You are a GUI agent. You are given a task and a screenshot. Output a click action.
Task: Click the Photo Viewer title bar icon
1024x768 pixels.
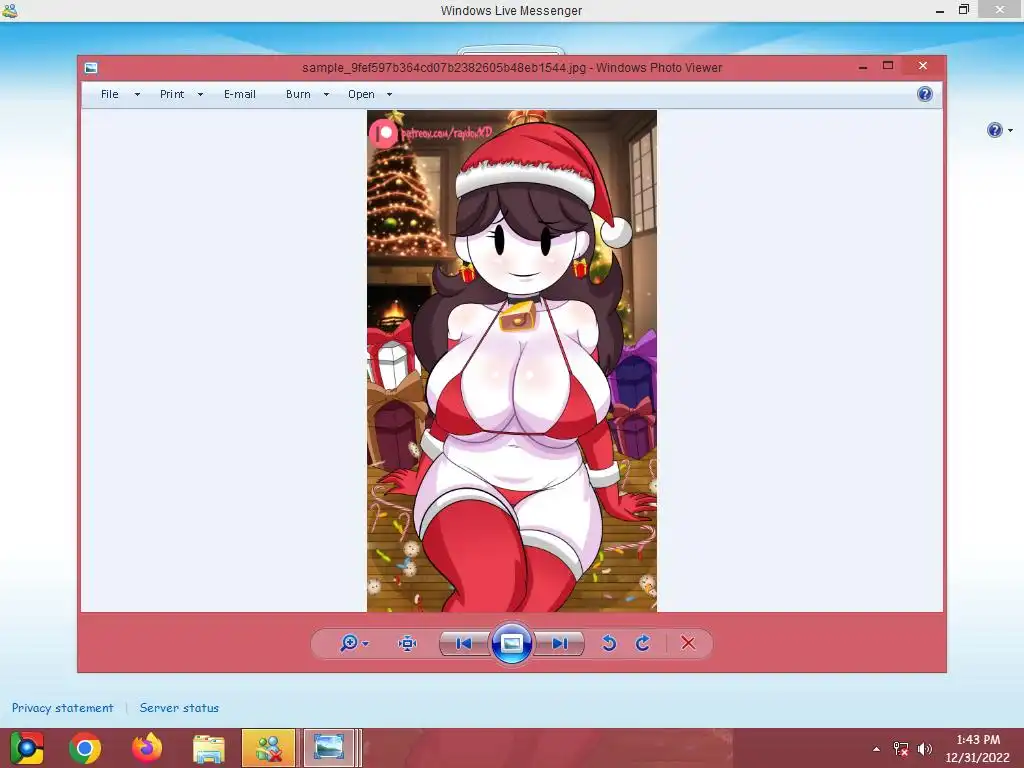(91, 67)
